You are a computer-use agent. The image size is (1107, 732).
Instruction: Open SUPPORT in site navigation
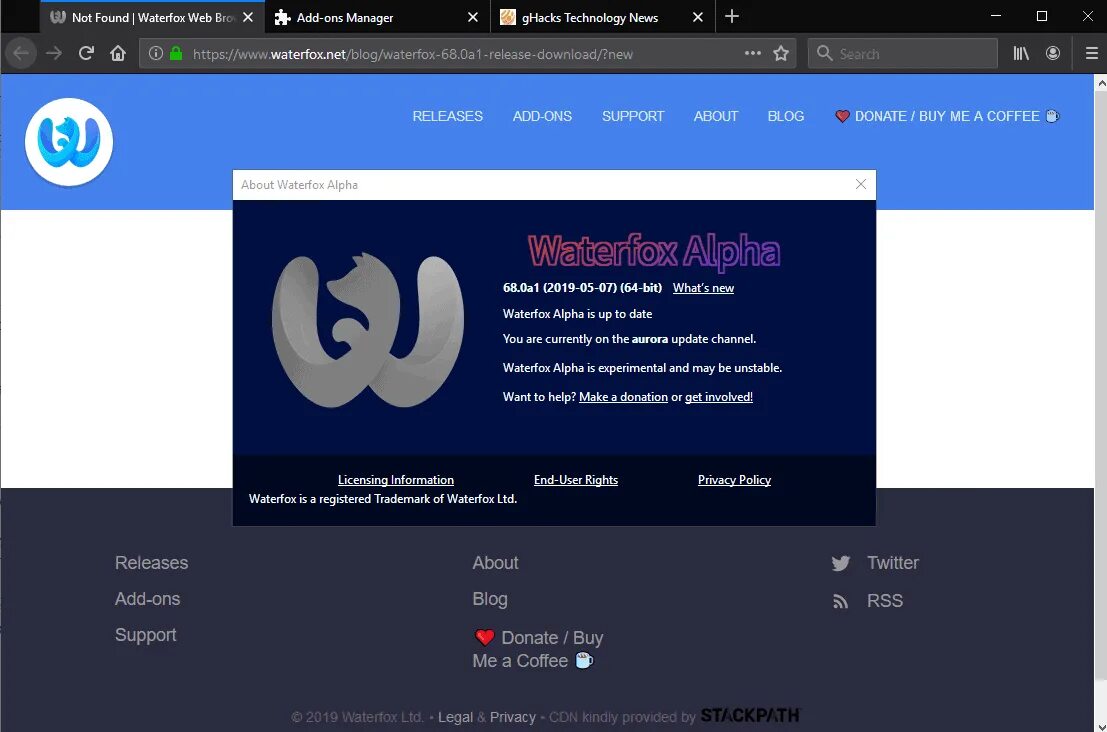(x=633, y=116)
